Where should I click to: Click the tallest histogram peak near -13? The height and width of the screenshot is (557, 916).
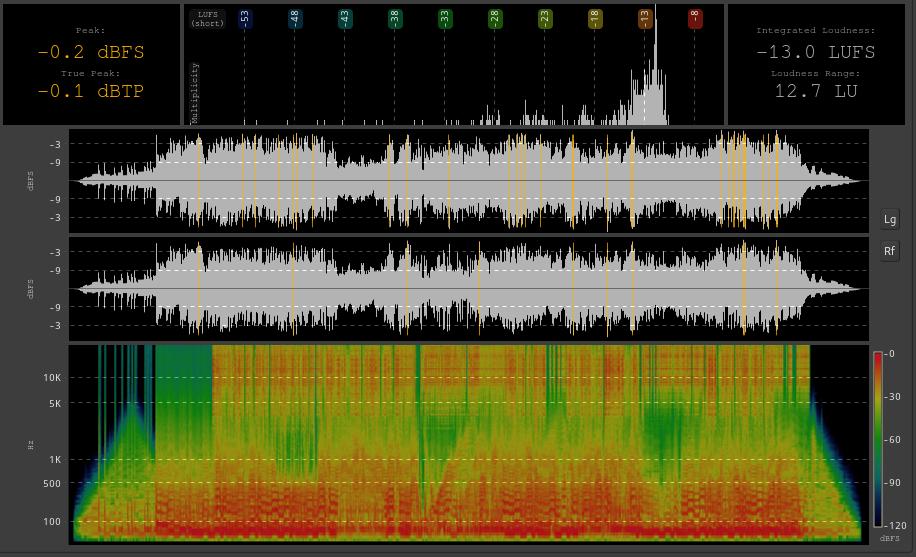[655, 64]
